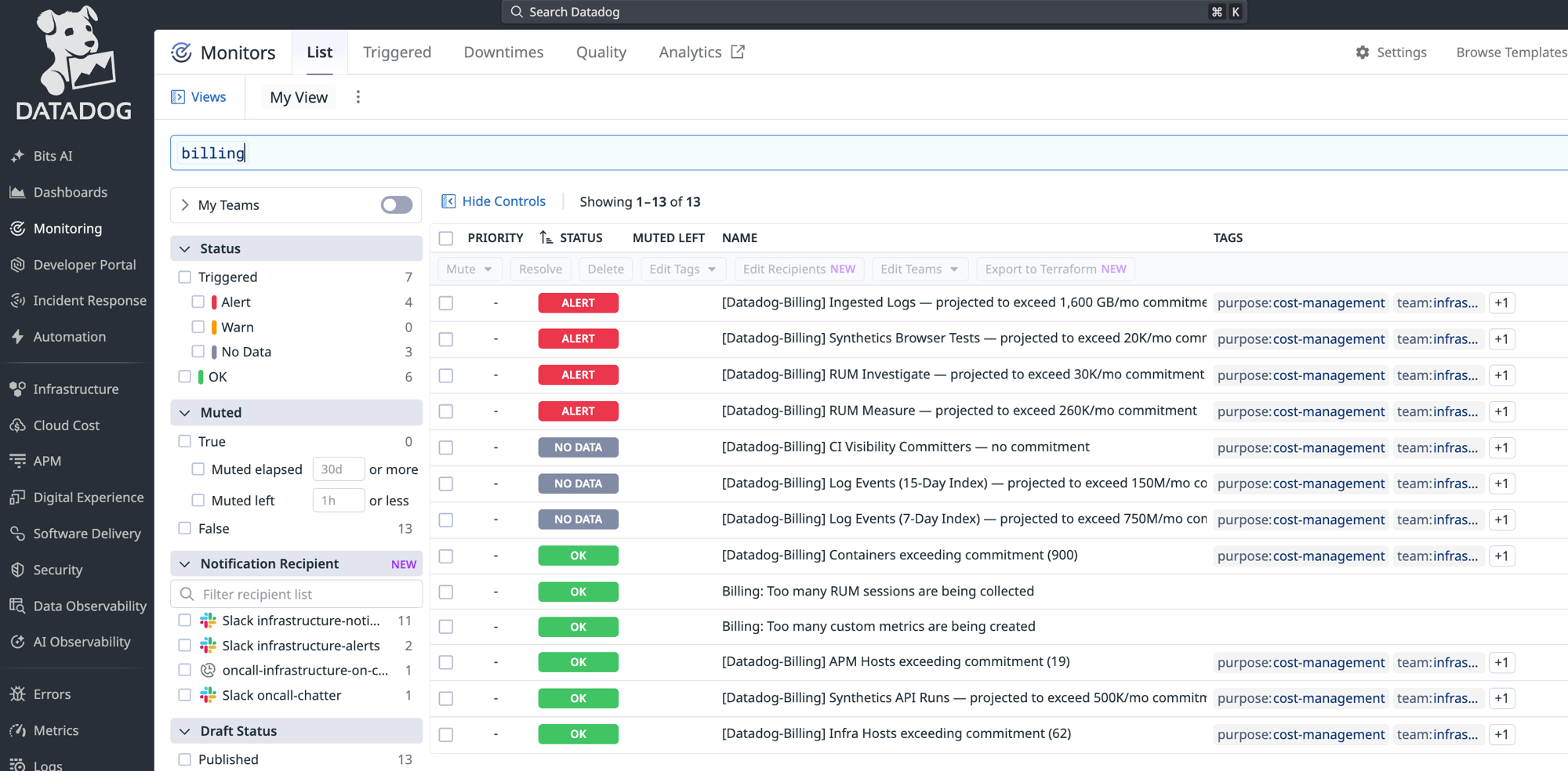Open Browse Templates
Image resolution: width=1568 pixels, height=771 pixels.
tap(1511, 52)
